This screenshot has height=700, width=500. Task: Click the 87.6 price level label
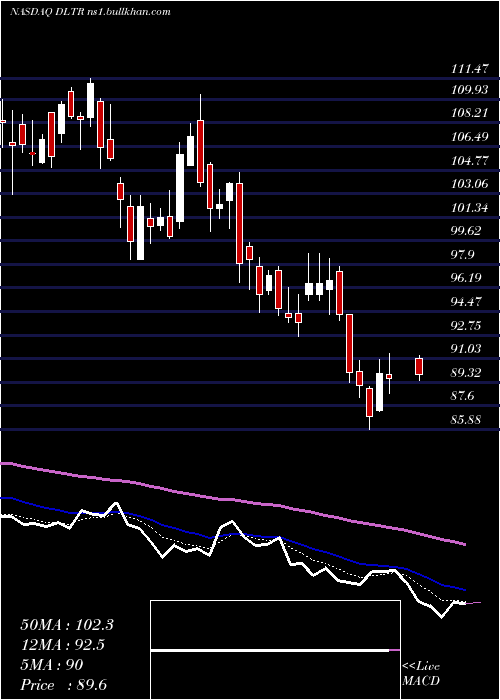coord(463,396)
